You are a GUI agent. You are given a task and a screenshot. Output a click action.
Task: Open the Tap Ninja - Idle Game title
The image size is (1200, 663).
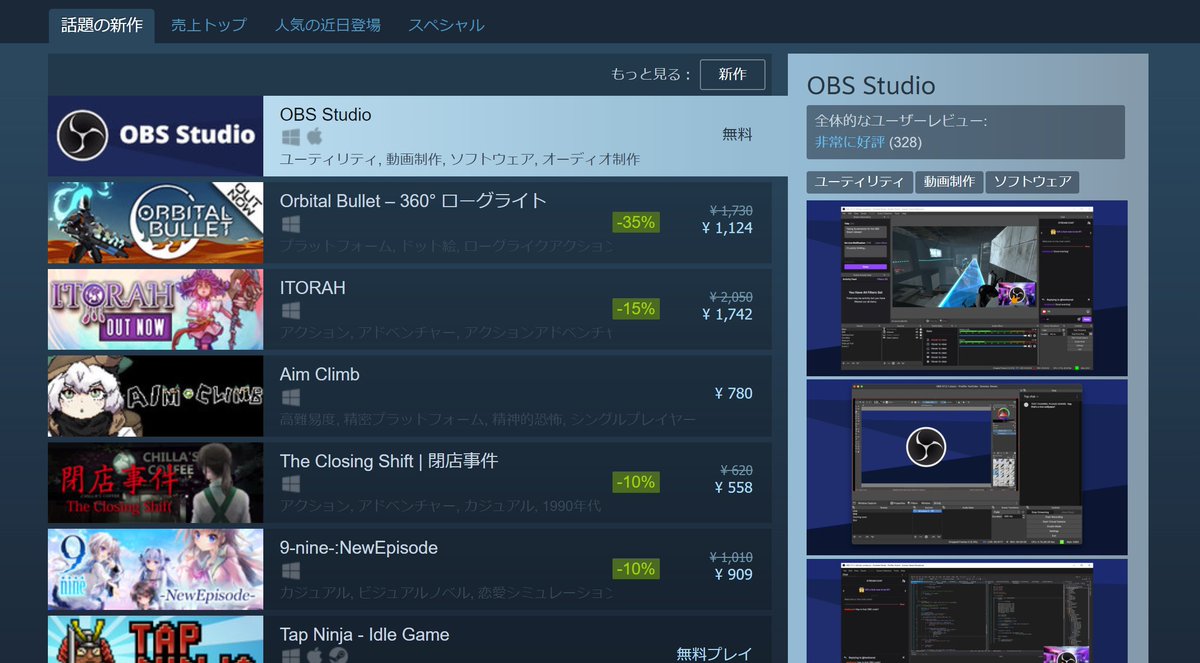pyautogui.click(x=364, y=635)
